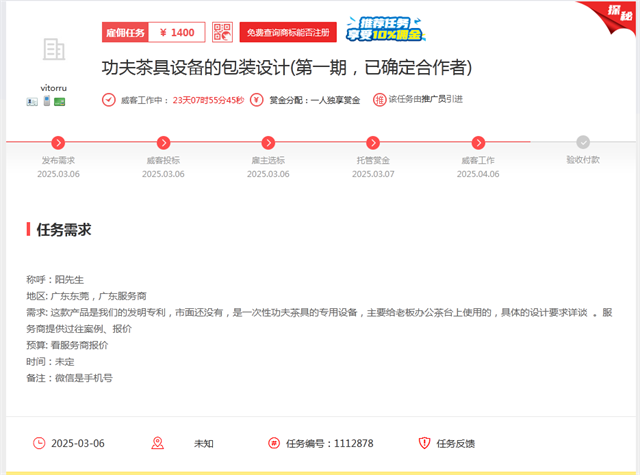The height and width of the screenshot is (475, 640).
Task: Click the 威客投标 step label
Action: pos(163,160)
